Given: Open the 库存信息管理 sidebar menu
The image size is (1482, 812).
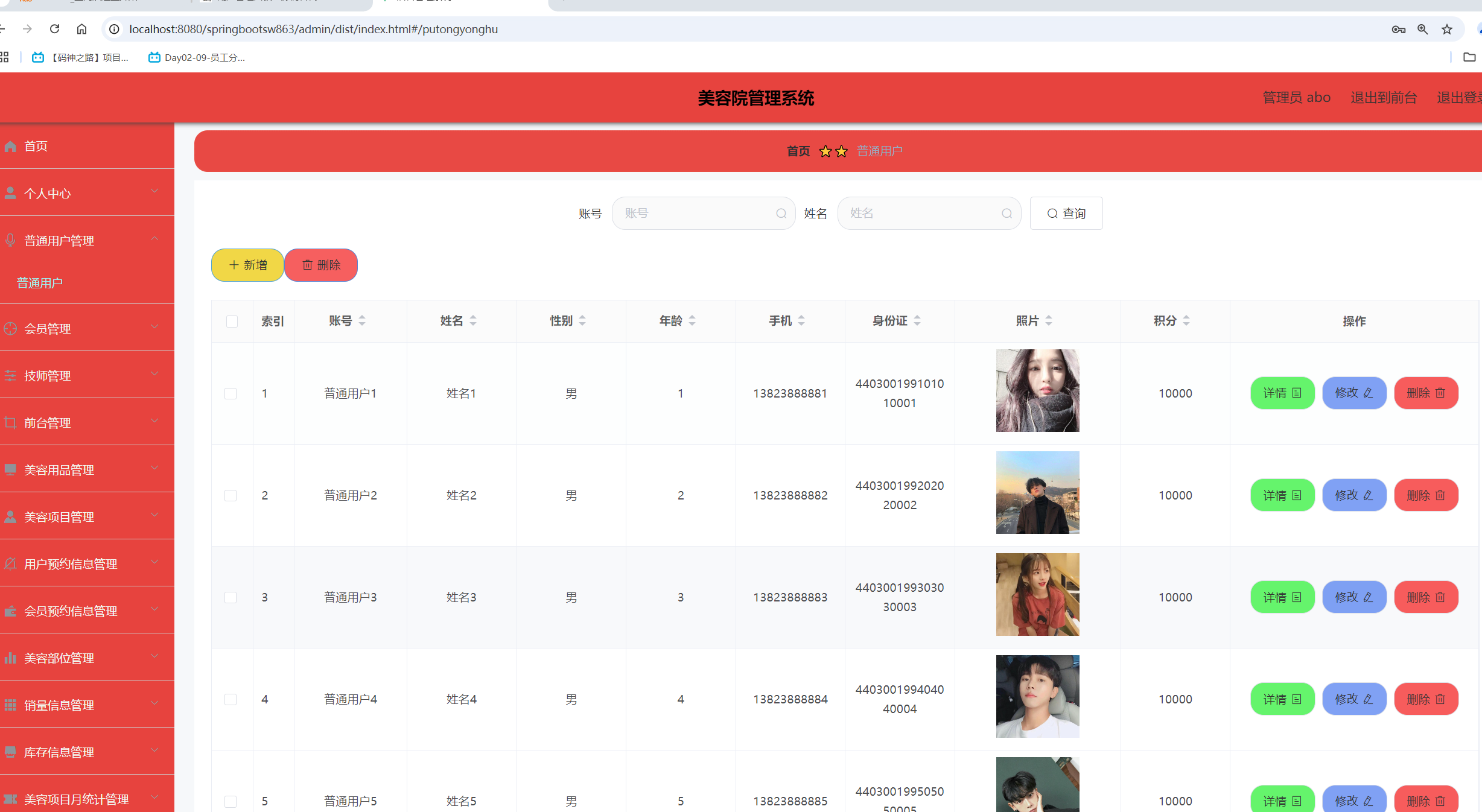Looking at the screenshot, I should coord(87,752).
